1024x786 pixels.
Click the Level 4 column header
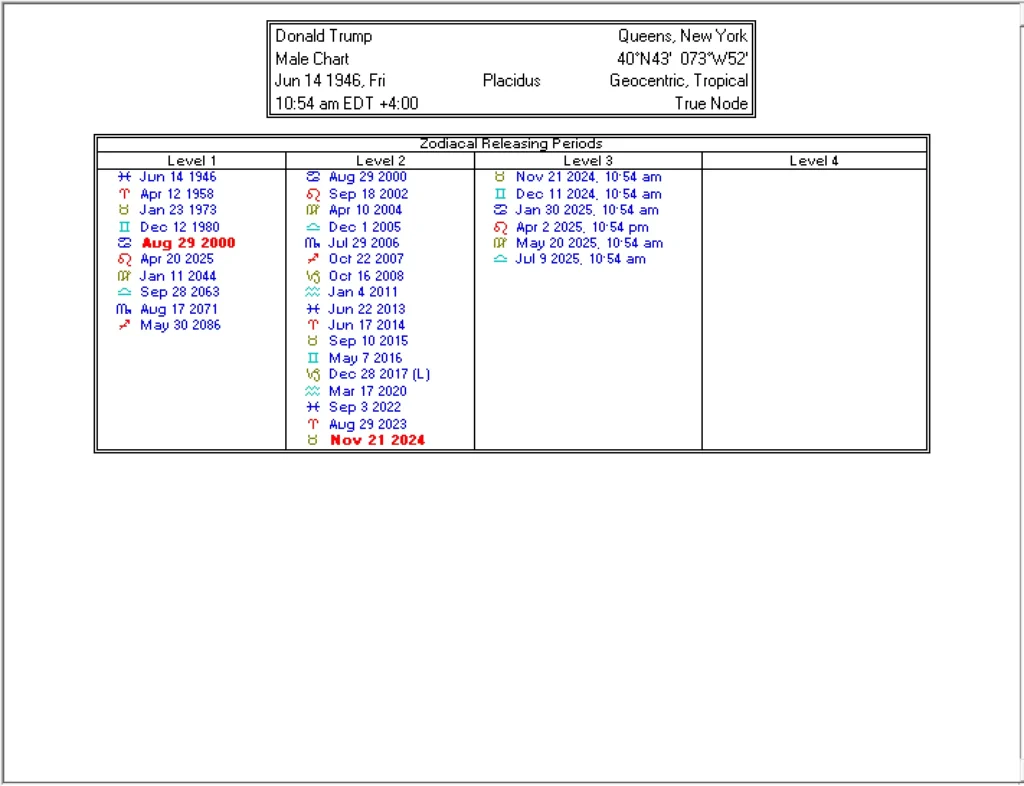[814, 160]
